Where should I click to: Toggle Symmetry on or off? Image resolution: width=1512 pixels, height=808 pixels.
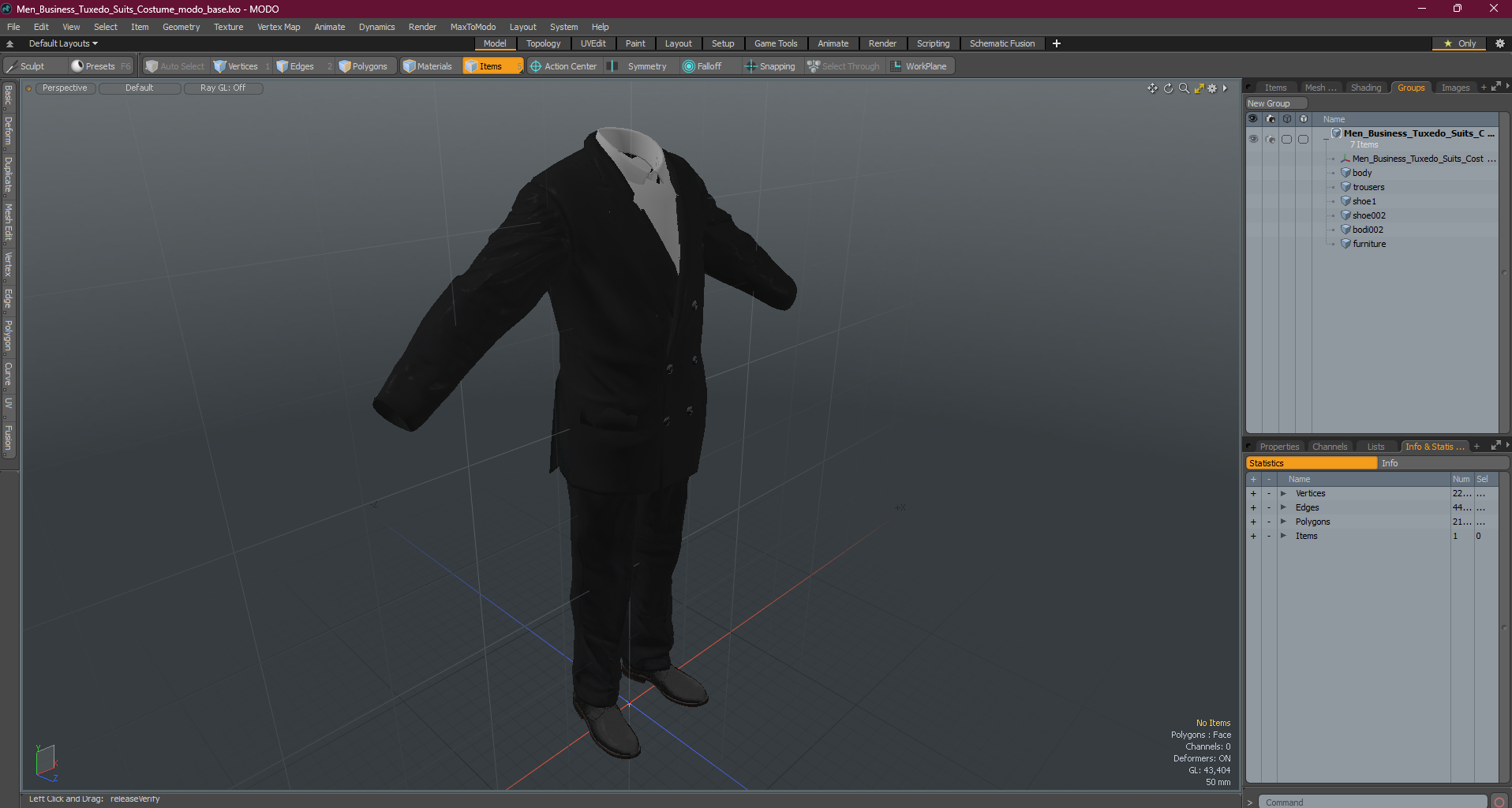point(638,66)
